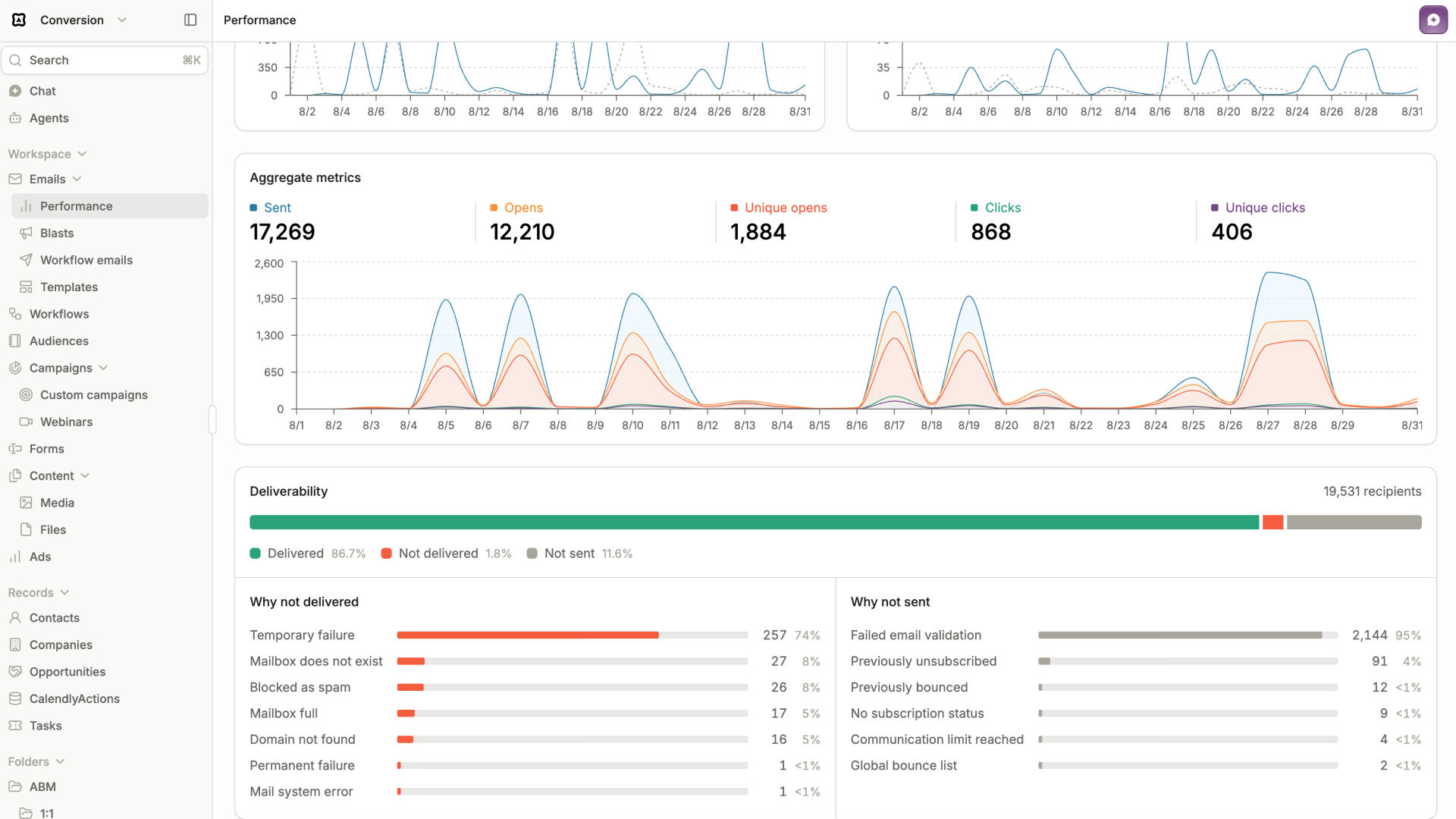Open Webinars

point(110,422)
